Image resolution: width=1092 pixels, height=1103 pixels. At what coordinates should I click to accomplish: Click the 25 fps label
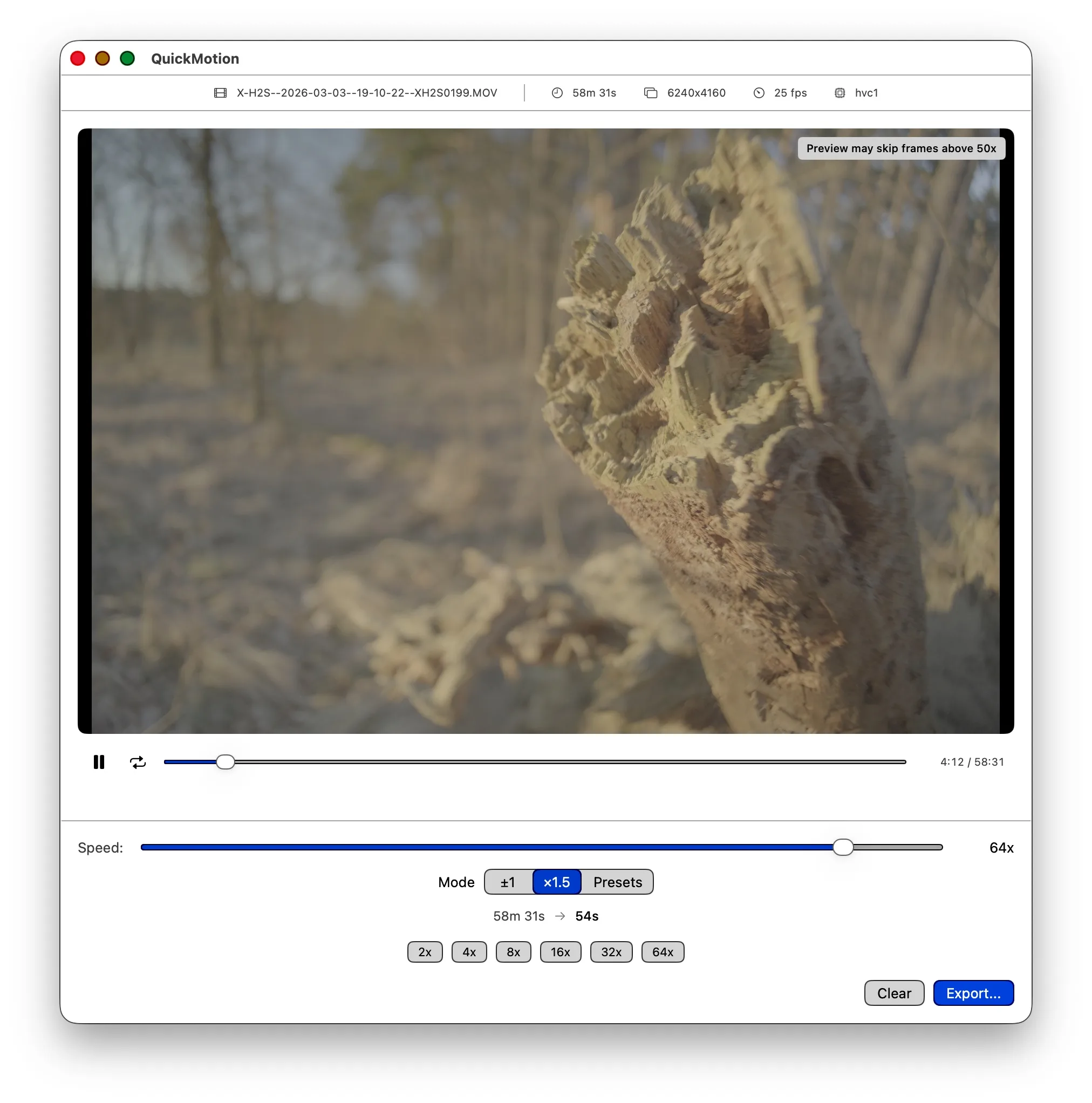(790, 93)
